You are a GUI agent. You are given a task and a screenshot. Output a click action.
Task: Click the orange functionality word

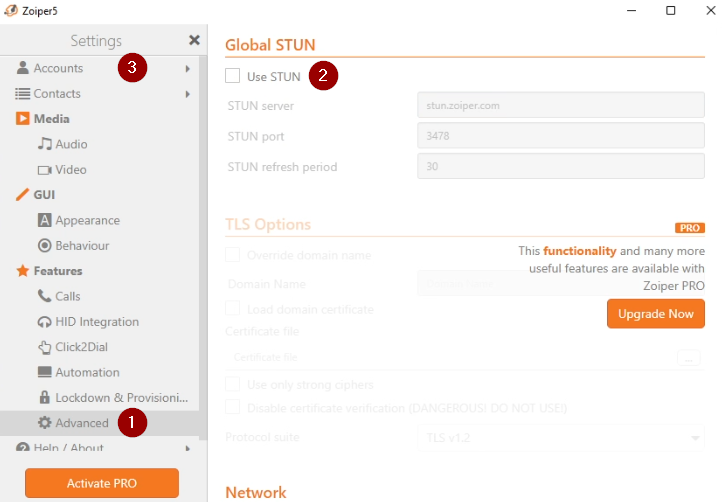(x=579, y=251)
